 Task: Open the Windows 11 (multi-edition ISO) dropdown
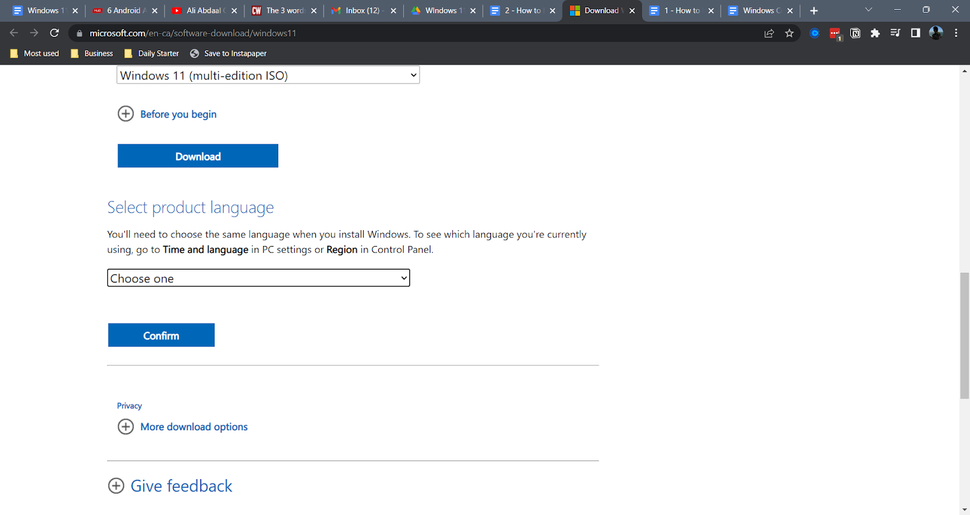[x=268, y=76]
